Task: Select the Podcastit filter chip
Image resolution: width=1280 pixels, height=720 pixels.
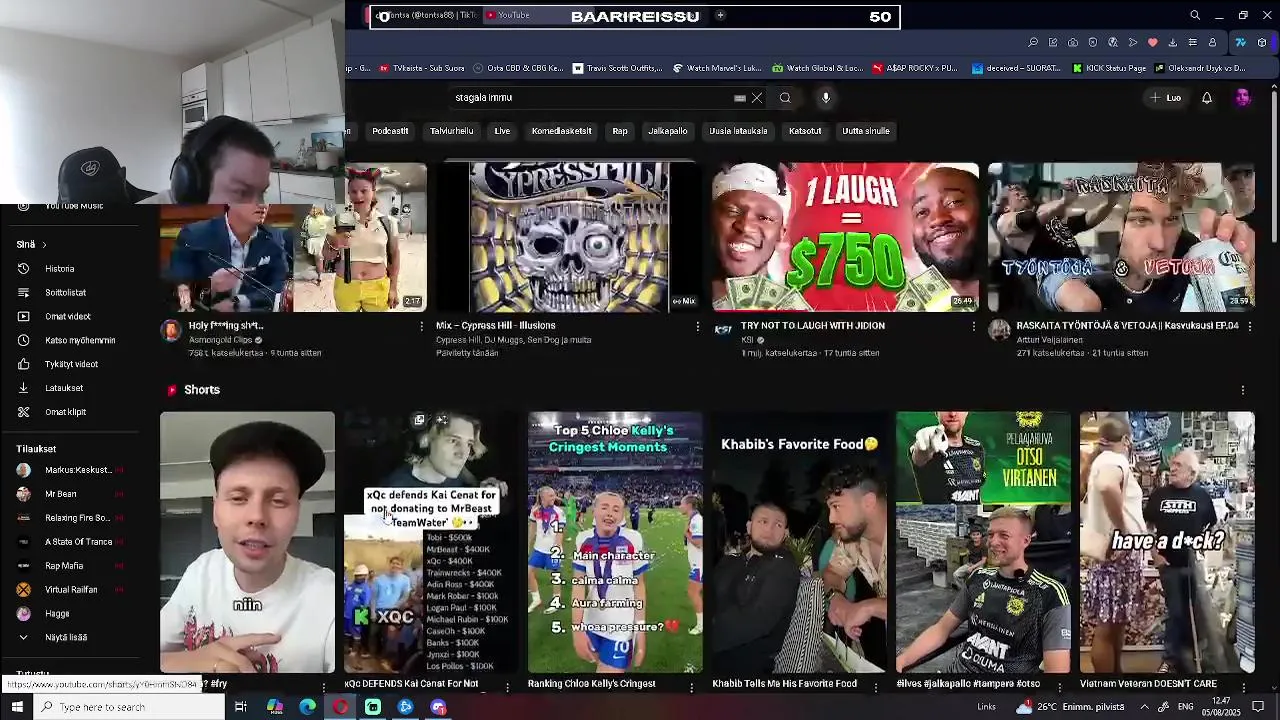Action: pyautogui.click(x=390, y=131)
